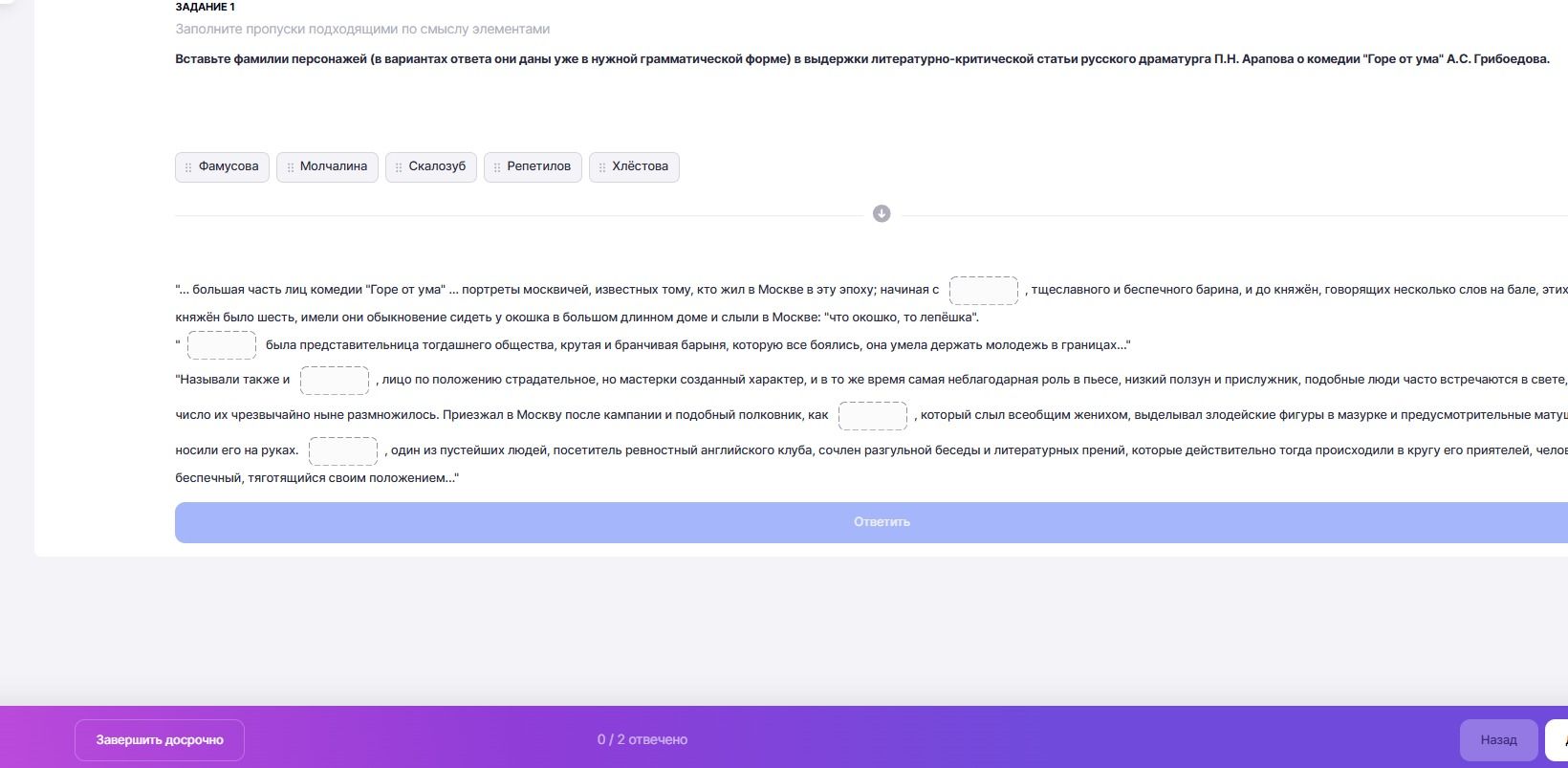Click the drag handle on the Репетилов chip

click(x=497, y=167)
